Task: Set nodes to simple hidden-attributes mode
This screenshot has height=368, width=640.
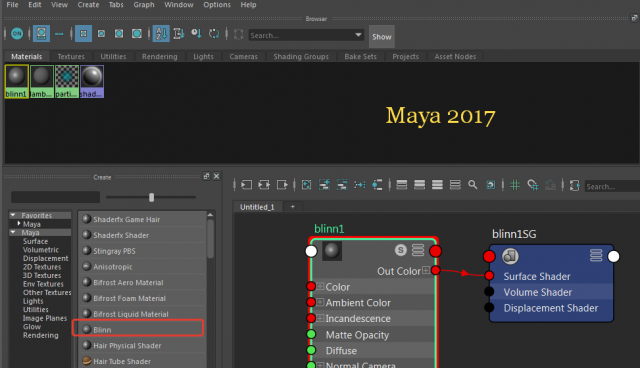Action: click(402, 185)
